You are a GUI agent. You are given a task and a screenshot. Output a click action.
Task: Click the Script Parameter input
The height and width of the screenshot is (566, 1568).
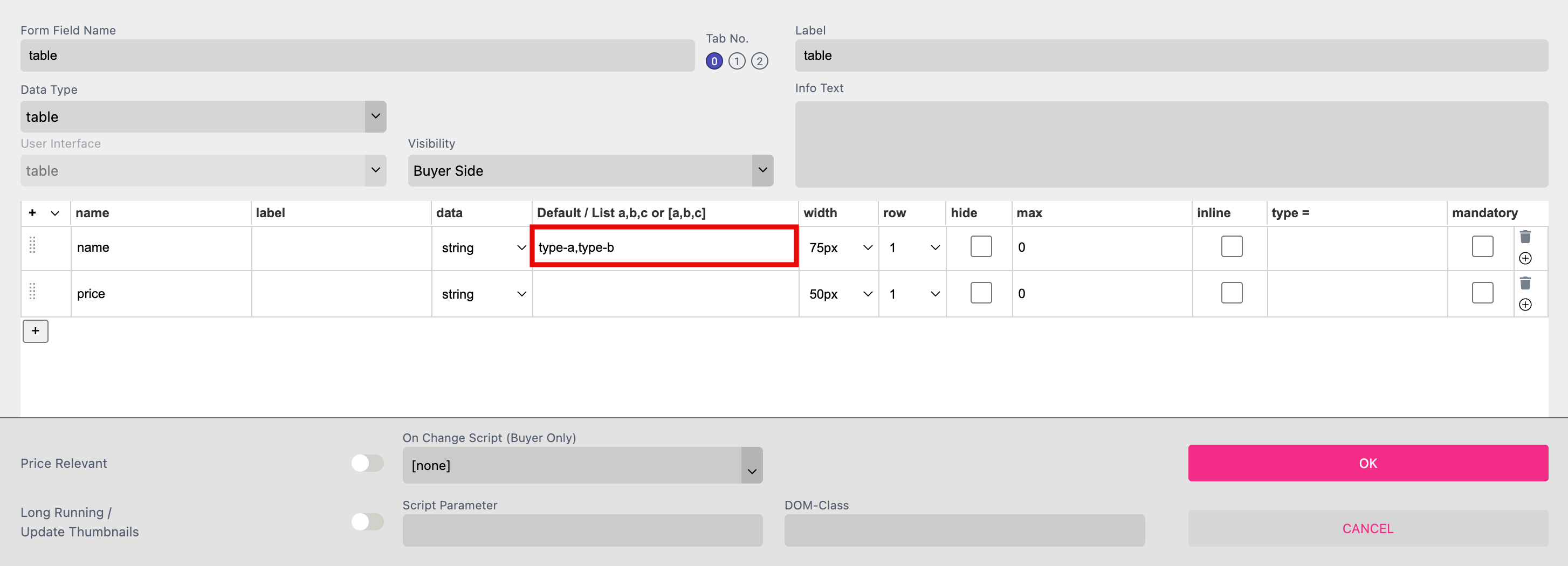582,530
